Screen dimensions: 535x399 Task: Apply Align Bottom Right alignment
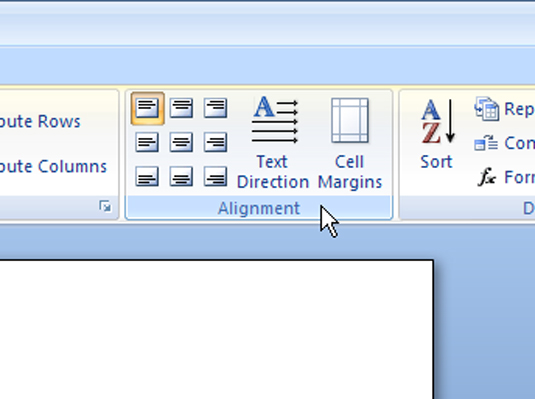coord(215,176)
